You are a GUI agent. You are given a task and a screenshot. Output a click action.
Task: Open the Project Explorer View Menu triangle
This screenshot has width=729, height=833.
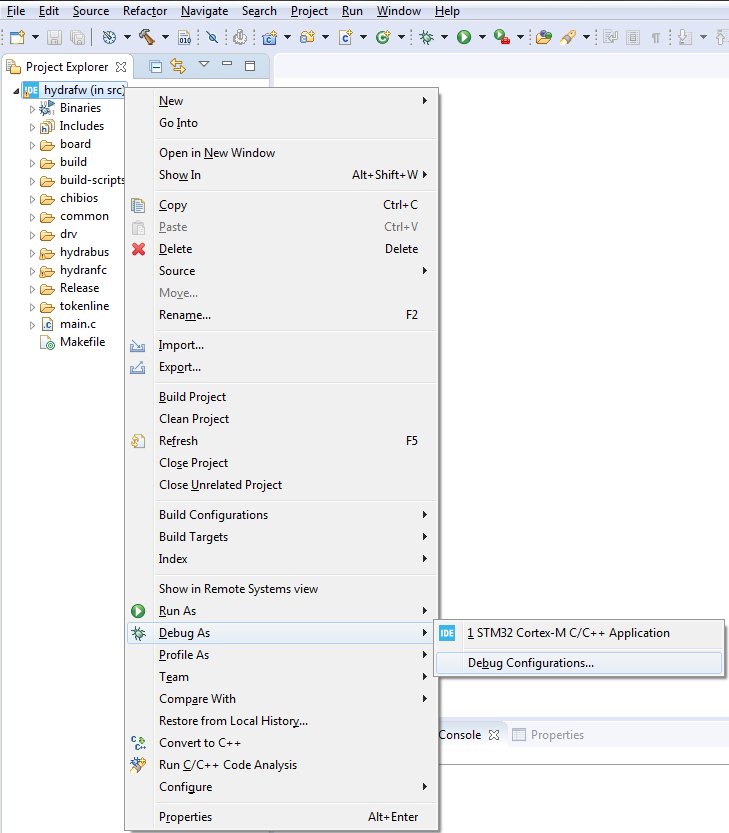pyautogui.click(x=204, y=64)
